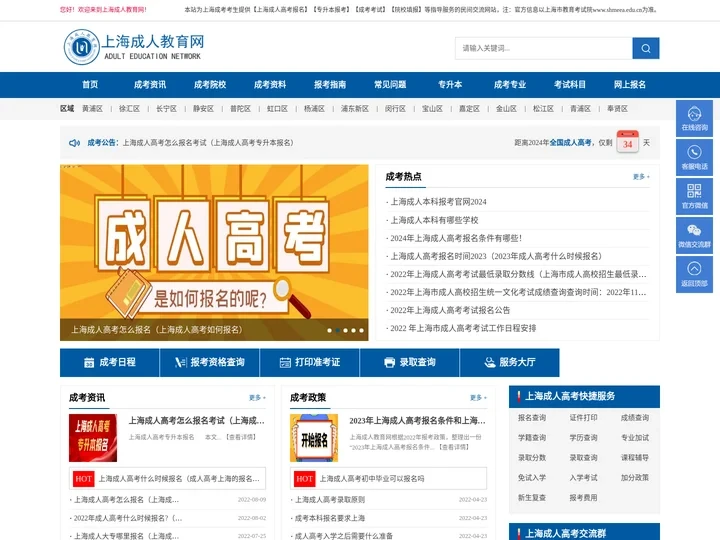
Task: Open 录取查询 shortcut
Action: coord(410,362)
